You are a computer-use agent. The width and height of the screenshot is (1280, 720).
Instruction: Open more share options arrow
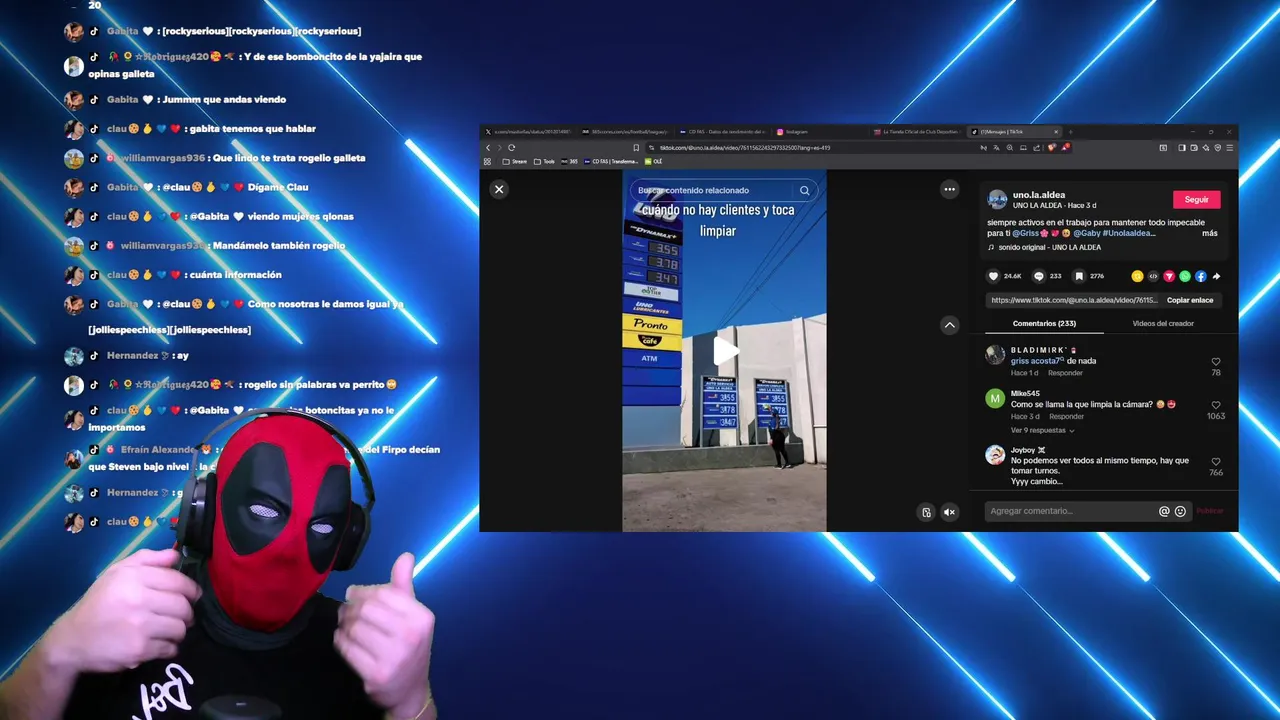tap(1216, 276)
